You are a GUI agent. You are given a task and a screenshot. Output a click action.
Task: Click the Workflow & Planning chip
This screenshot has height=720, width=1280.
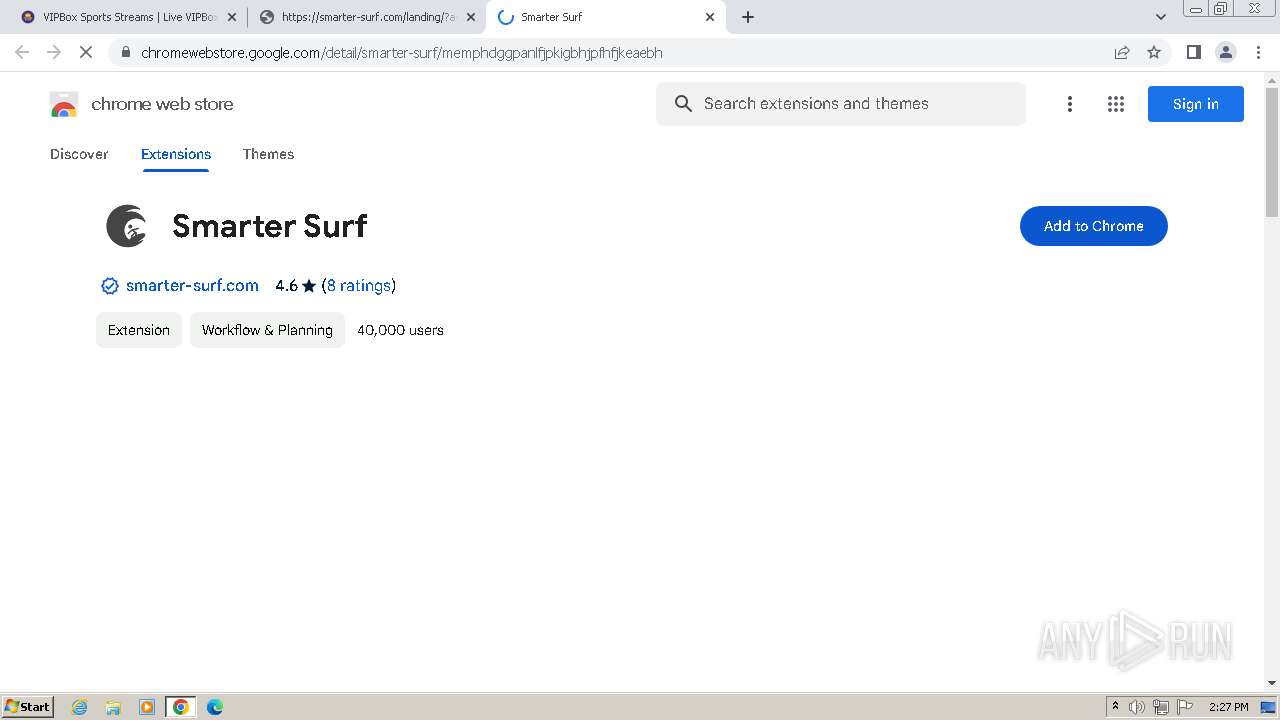click(267, 330)
